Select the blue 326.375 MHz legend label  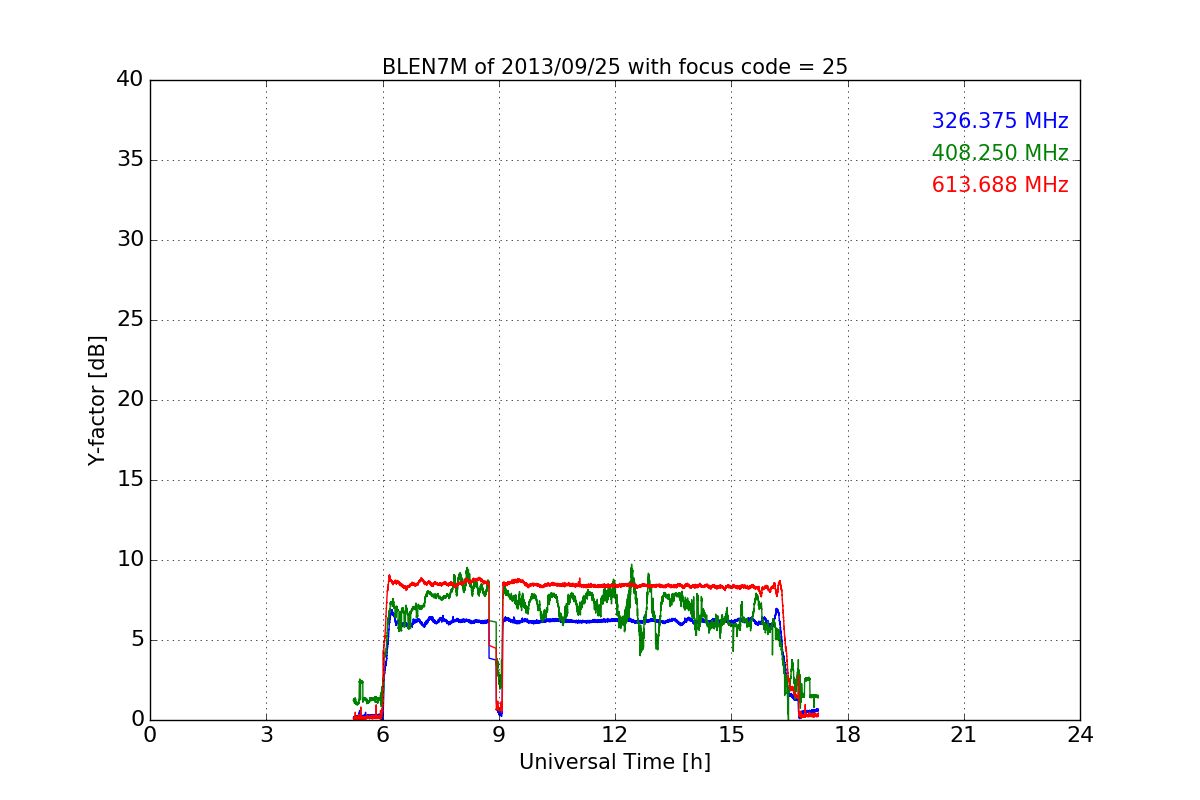pos(1000,121)
